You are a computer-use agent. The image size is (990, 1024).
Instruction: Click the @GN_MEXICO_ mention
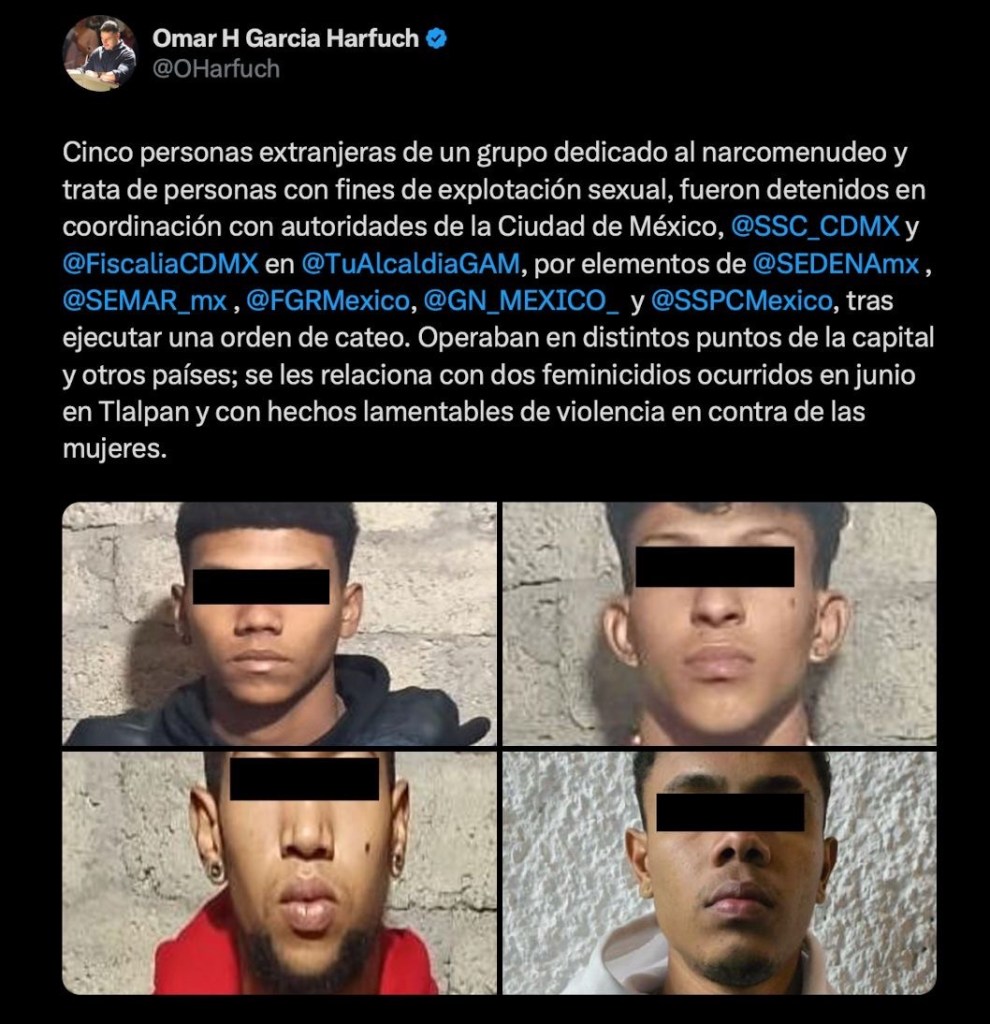[521, 300]
